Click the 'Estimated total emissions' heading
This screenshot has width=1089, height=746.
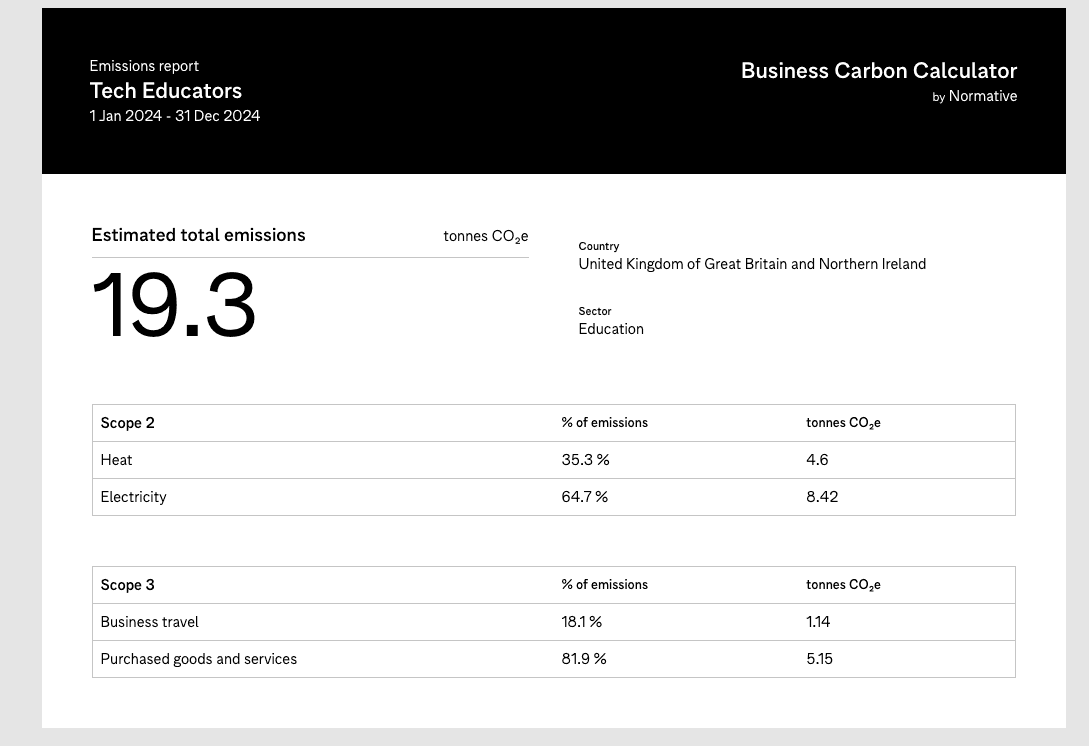tap(199, 235)
